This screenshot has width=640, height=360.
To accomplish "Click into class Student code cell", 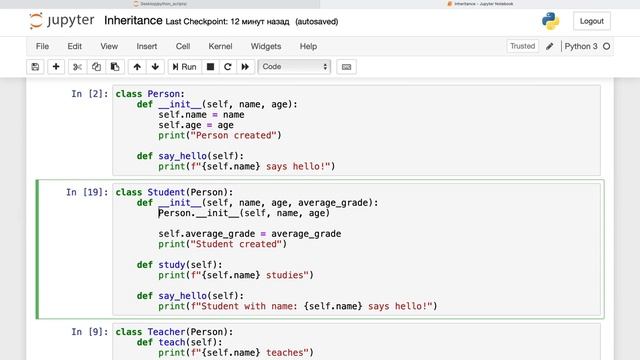I will (356, 249).
